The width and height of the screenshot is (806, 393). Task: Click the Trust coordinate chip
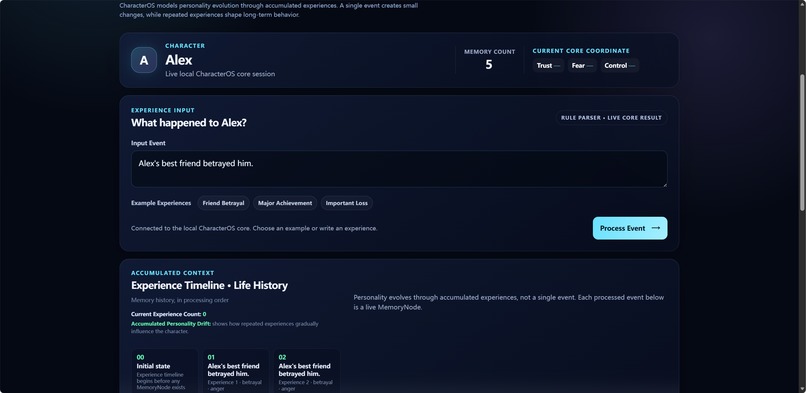pyautogui.click(x=548, y=65)
